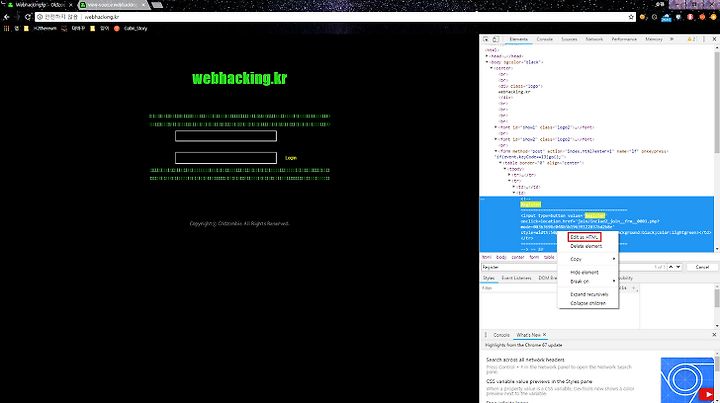Select the Elements panel tab

518,39
